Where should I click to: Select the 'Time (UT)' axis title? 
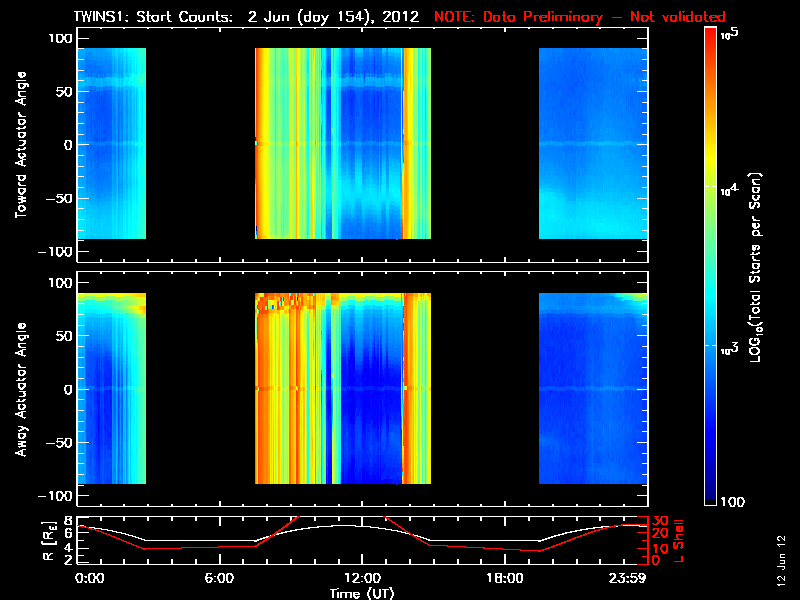click(x=362, y=593)
